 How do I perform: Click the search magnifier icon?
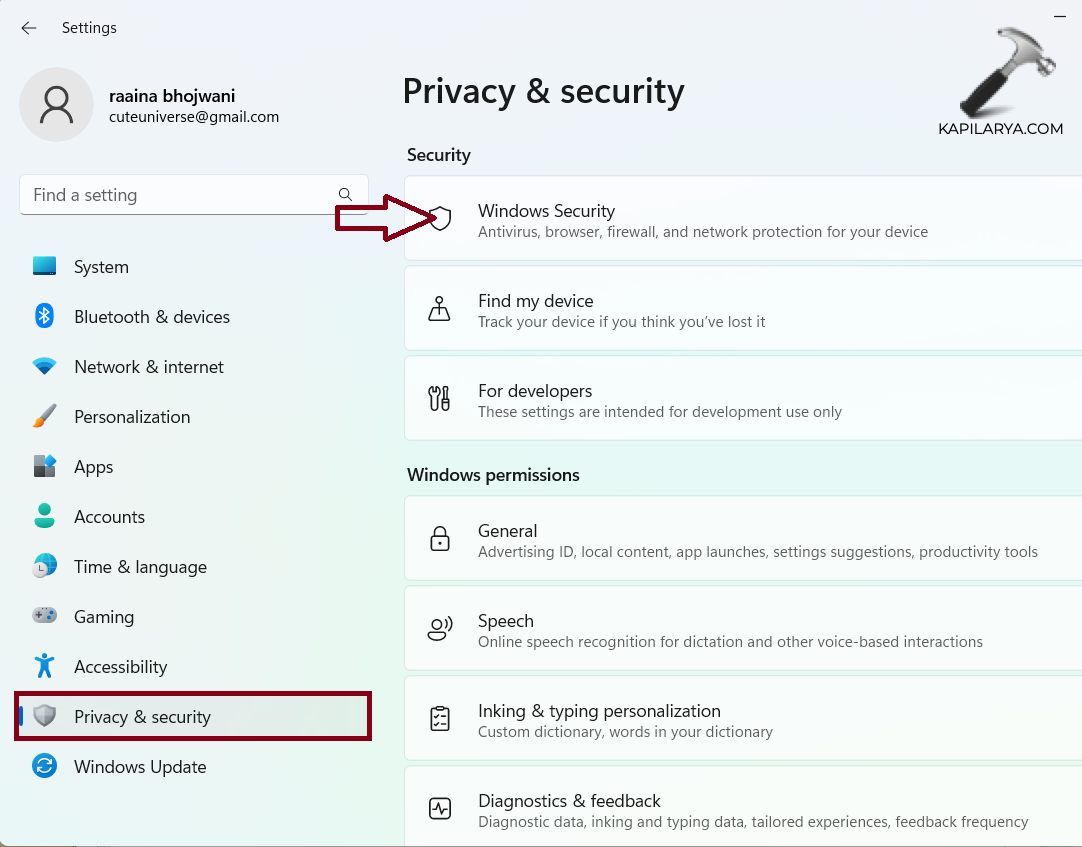pyautogui.click(x=345, y=195)
